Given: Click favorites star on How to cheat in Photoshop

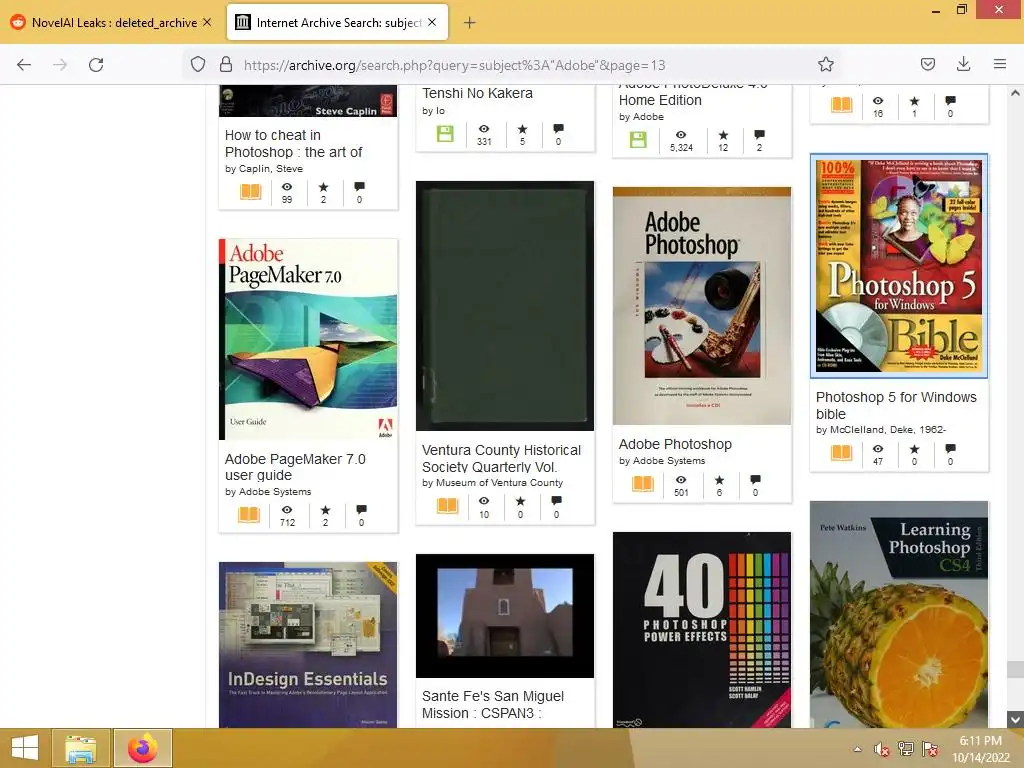Looking at the screenshot, I should 323,187.
